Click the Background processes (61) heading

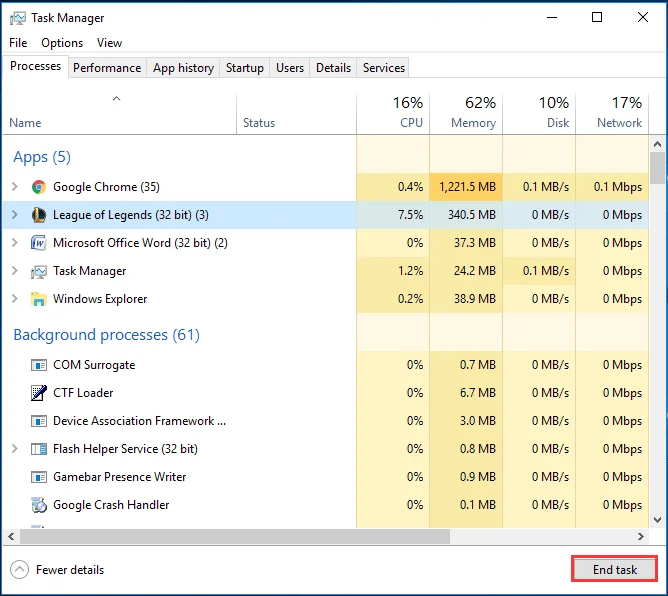coord(107,335)
